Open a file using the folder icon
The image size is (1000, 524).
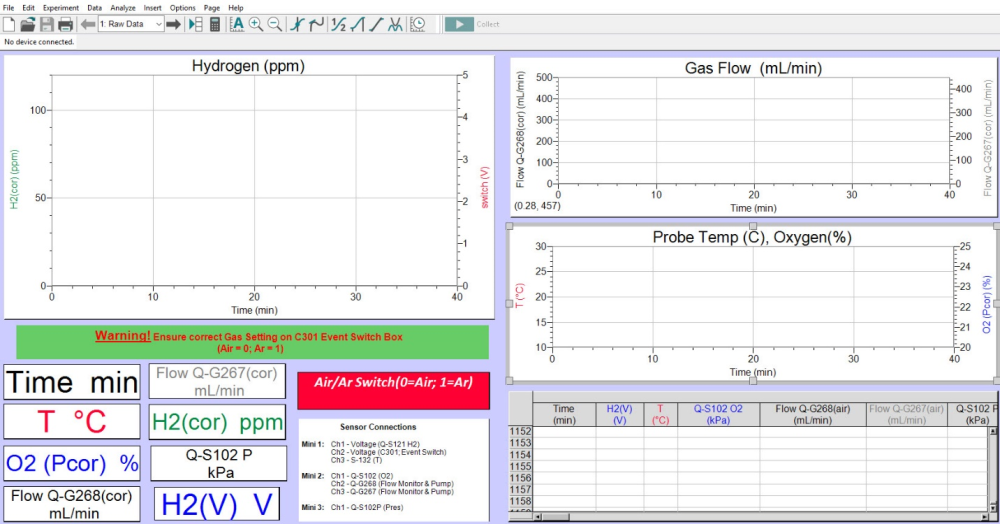[27, 24]
